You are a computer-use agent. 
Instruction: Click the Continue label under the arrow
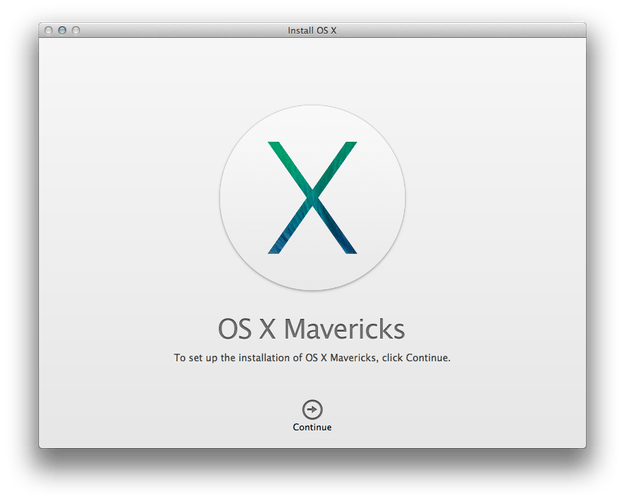point(312,427)
